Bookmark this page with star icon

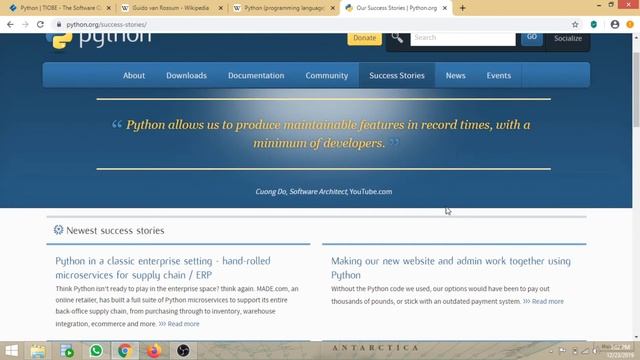pyautogui.click(x=575, y=24)
